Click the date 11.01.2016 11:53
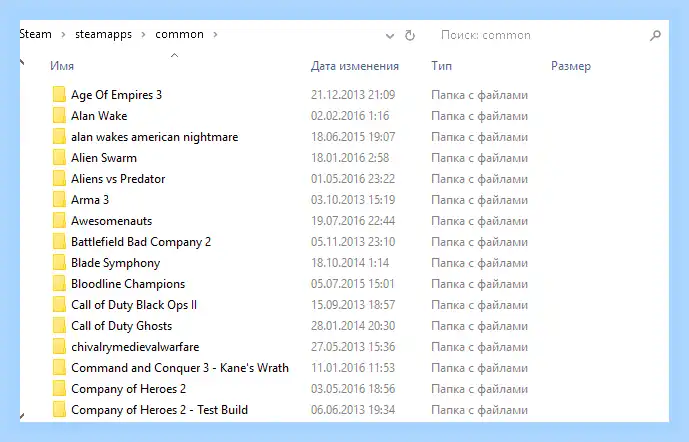The height and width of the screenshot is (442, 689). coord(353,368)
